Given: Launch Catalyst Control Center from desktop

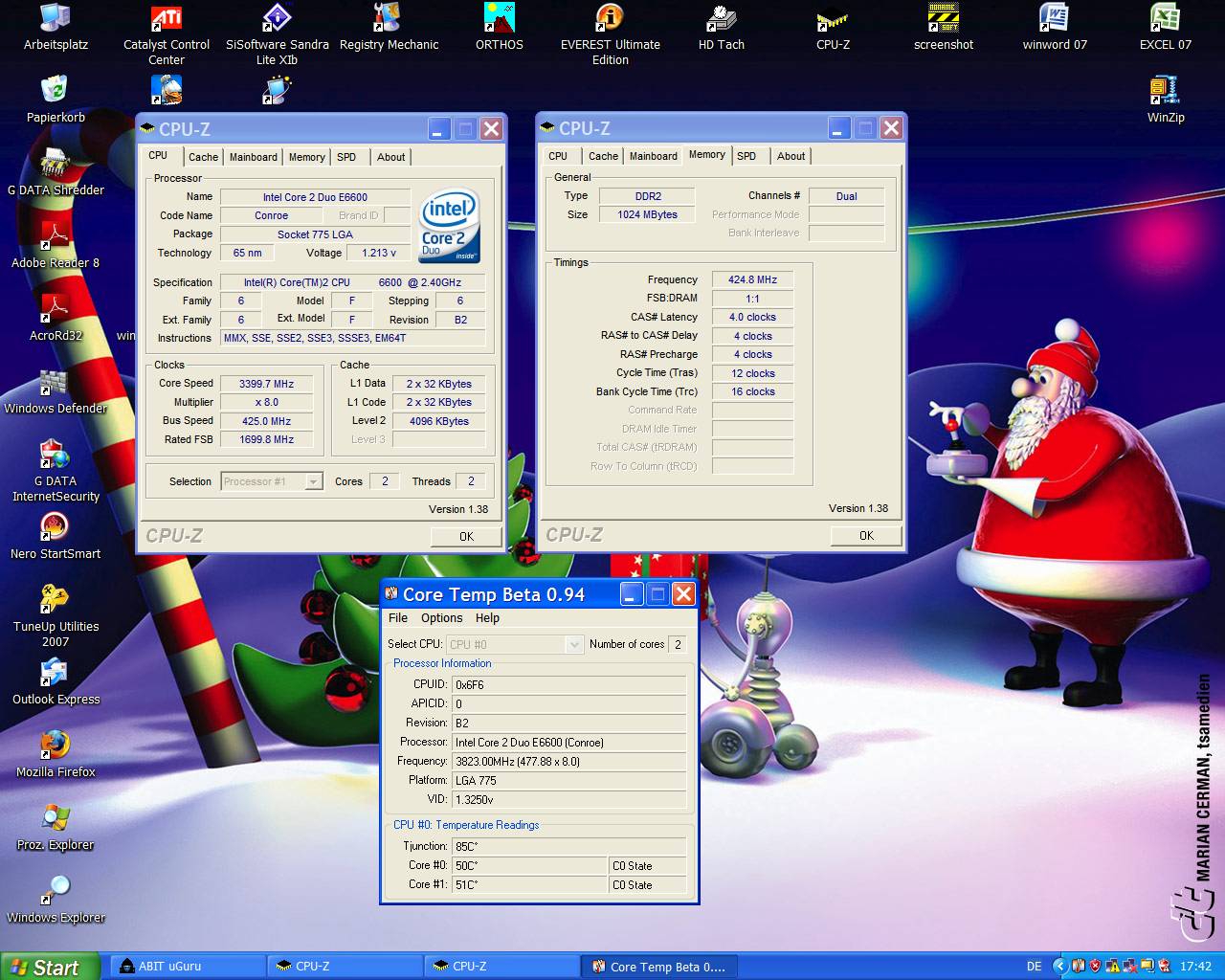Looking at the screenshot, I should 167,34.
